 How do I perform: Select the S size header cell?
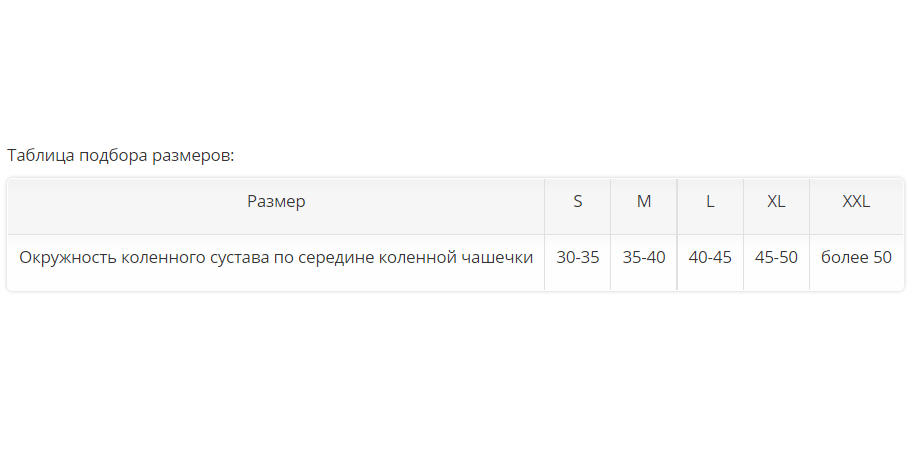point(577,202)
